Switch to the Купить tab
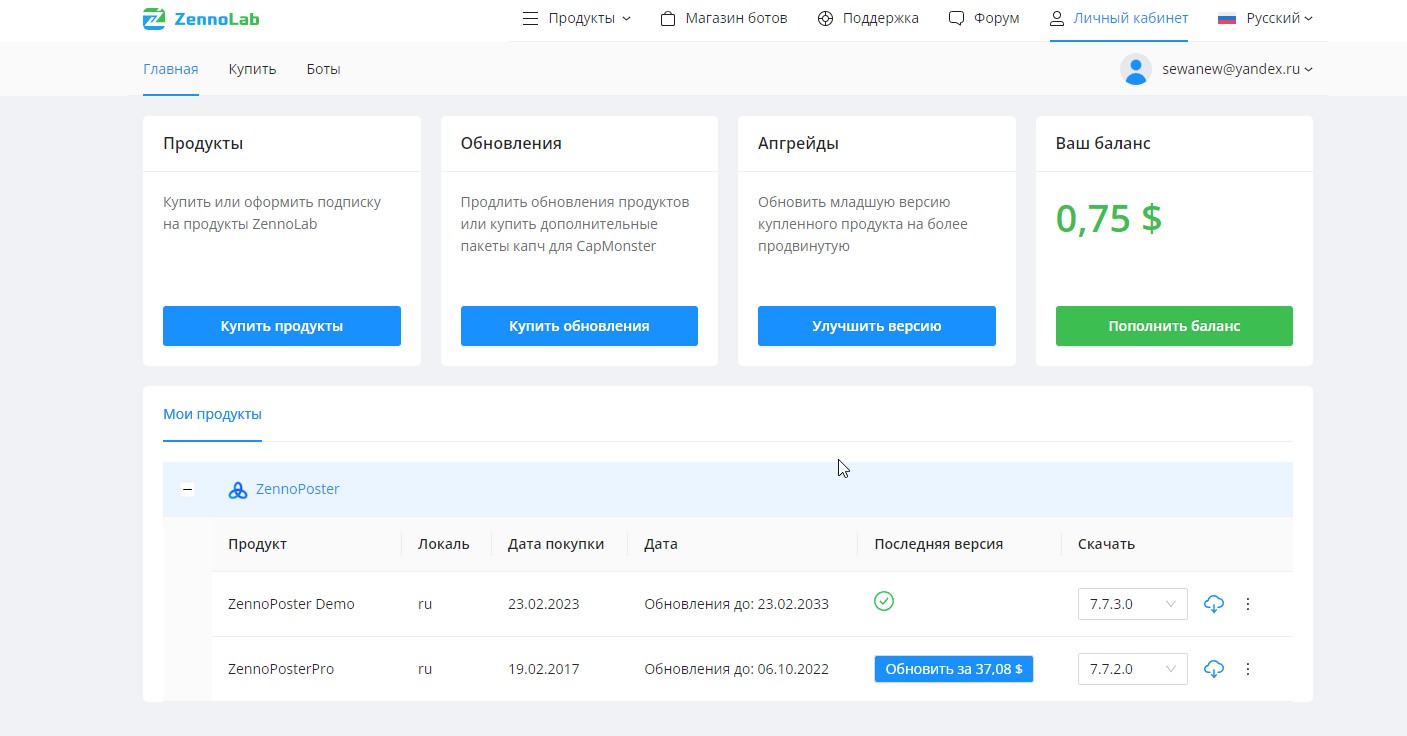The height and width of the screenshot is (736, 1407). [x=252, y=69]
